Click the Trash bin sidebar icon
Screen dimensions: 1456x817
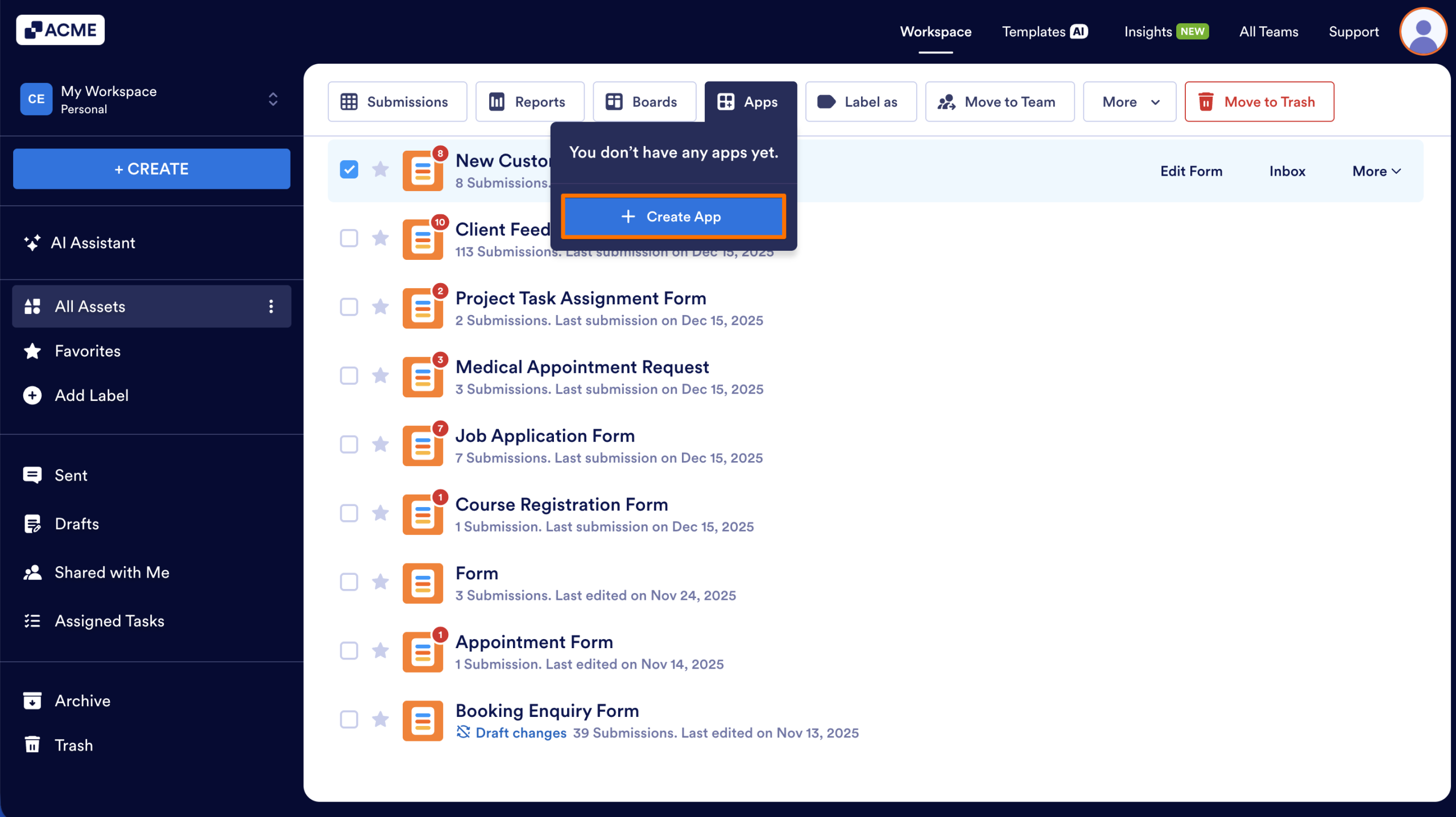point(32,745)
